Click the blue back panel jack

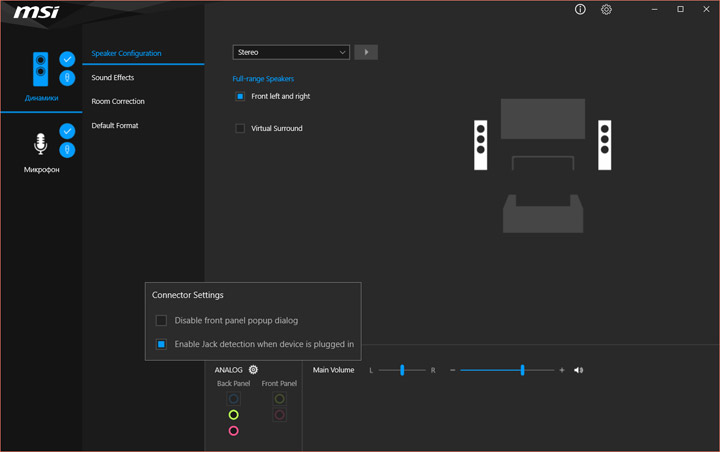(x=233, y=399)
